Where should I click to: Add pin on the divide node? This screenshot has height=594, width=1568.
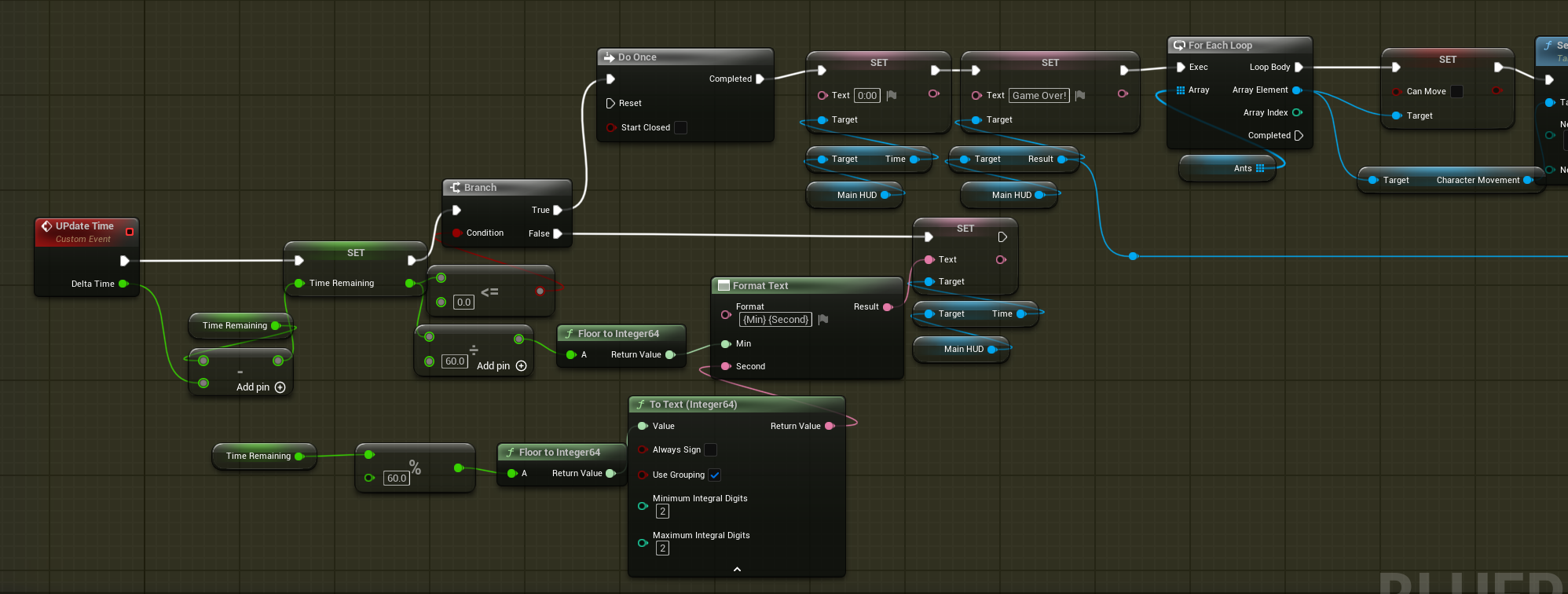[x=501, y=365]
